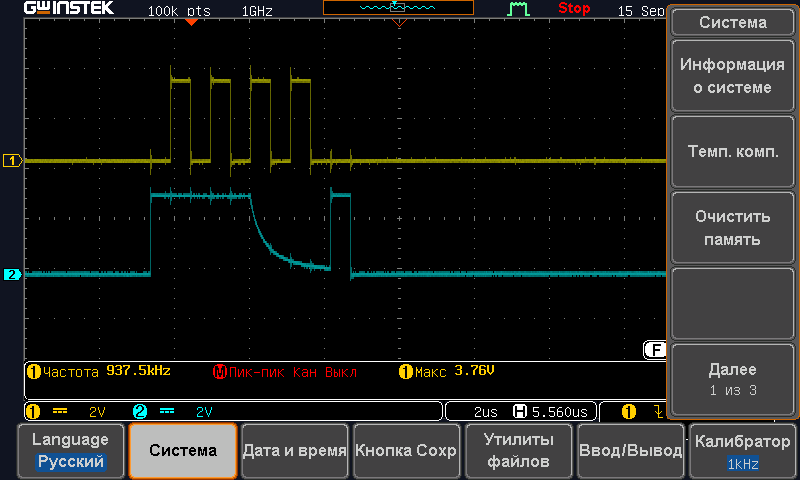The width and height of the screenshot is (800, 480).
Task: Click channel 1 badge in Частота measurement
Action: [34, 372]
